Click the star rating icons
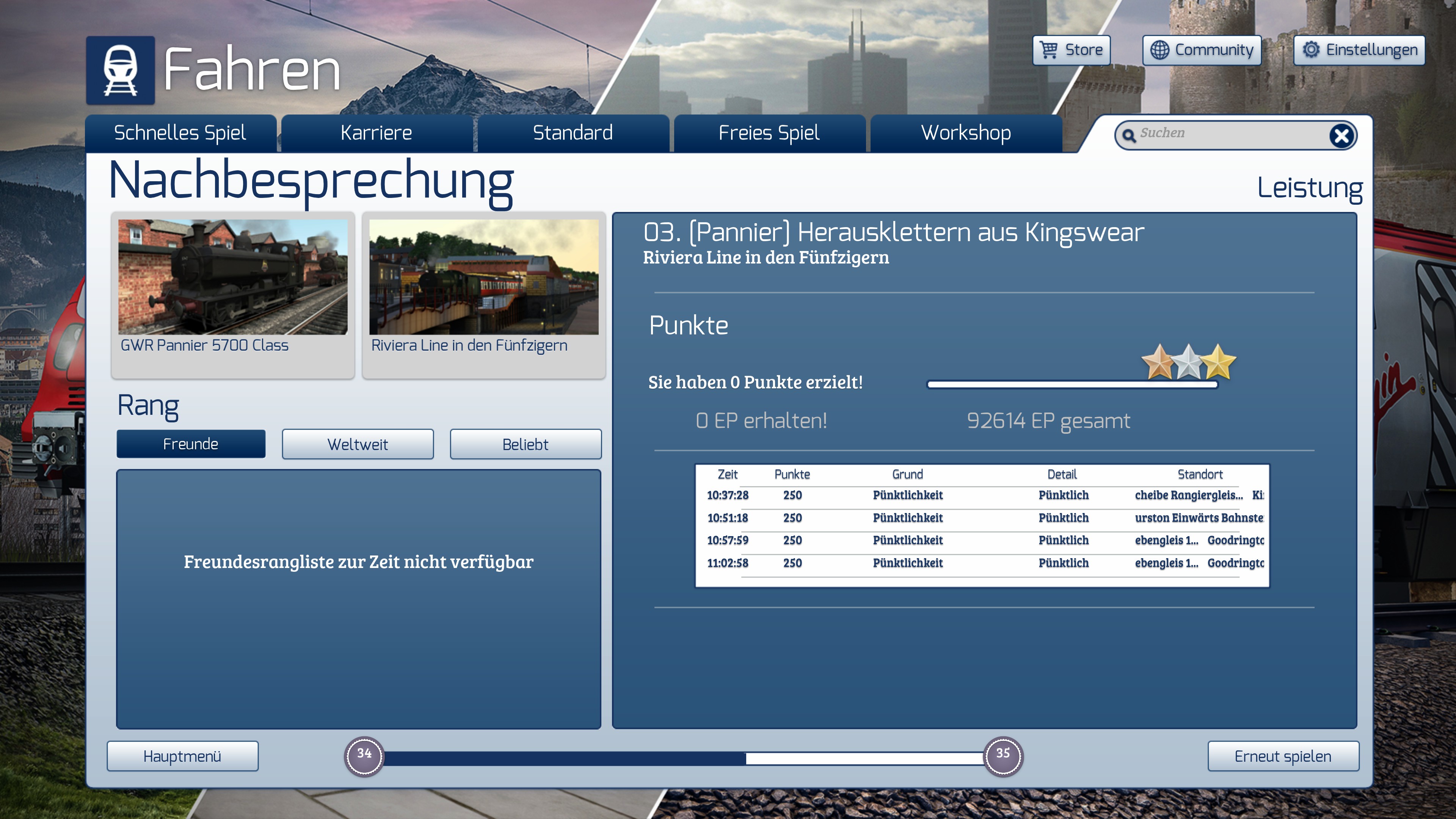The height and width of the screenshot is (819, 1456). 1188,362
